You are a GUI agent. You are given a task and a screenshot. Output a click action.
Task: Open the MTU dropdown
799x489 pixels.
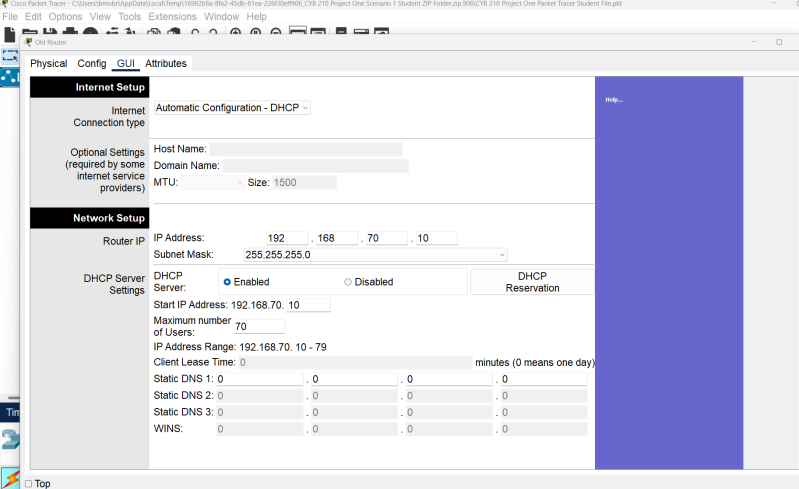point(212,183)
